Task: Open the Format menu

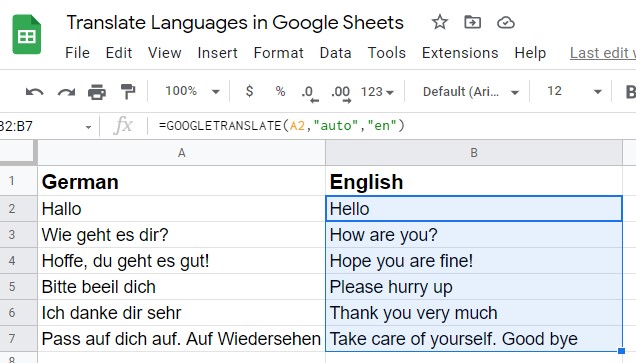Action: tap(279, 53)
